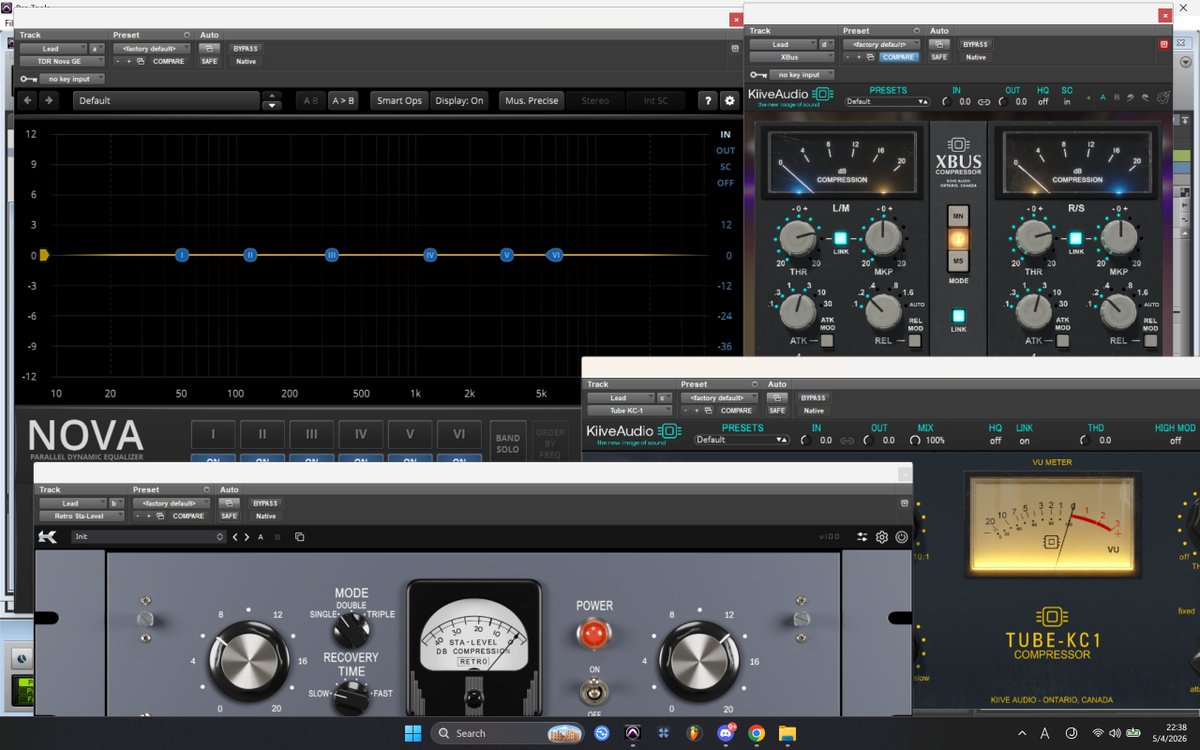Click the XBus stereo link chain icon between IN and OUT
The width and height of the screenshot is (1200, 750).
point(983,102)
